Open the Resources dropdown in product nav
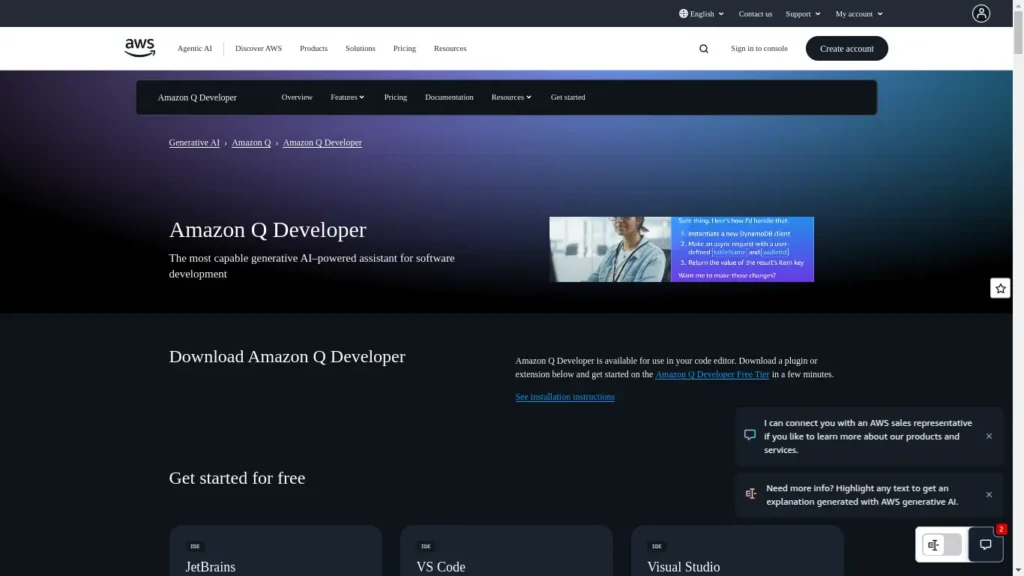Screen dimensions: 1024x576 pos(511,97)
